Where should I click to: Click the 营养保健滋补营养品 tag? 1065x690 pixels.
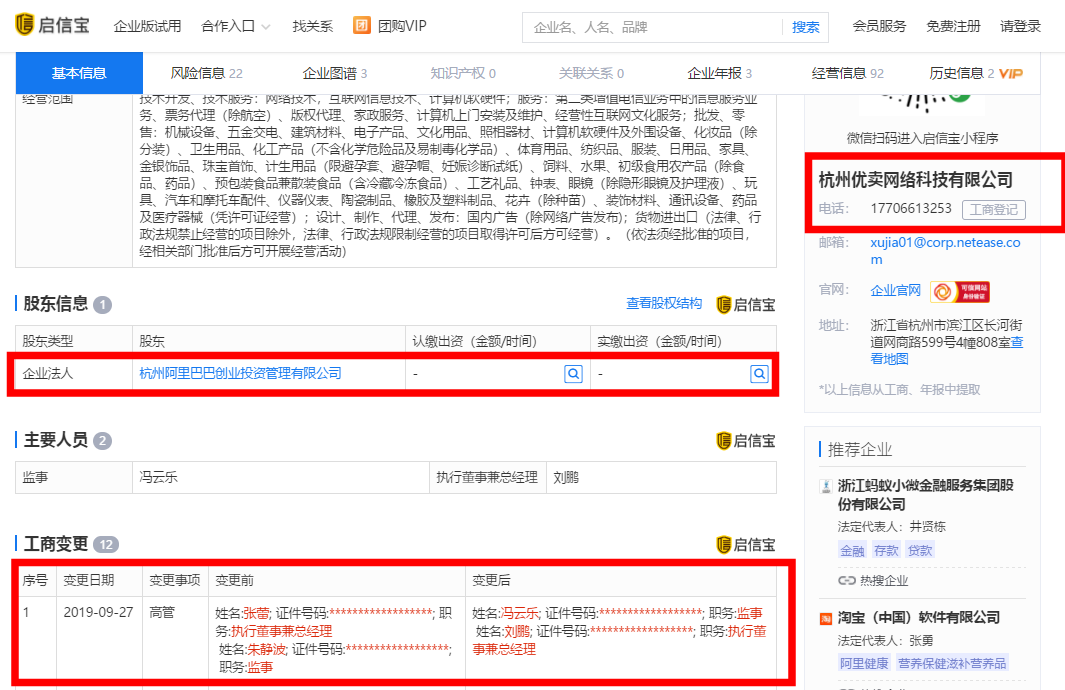(x=952, y=663)
